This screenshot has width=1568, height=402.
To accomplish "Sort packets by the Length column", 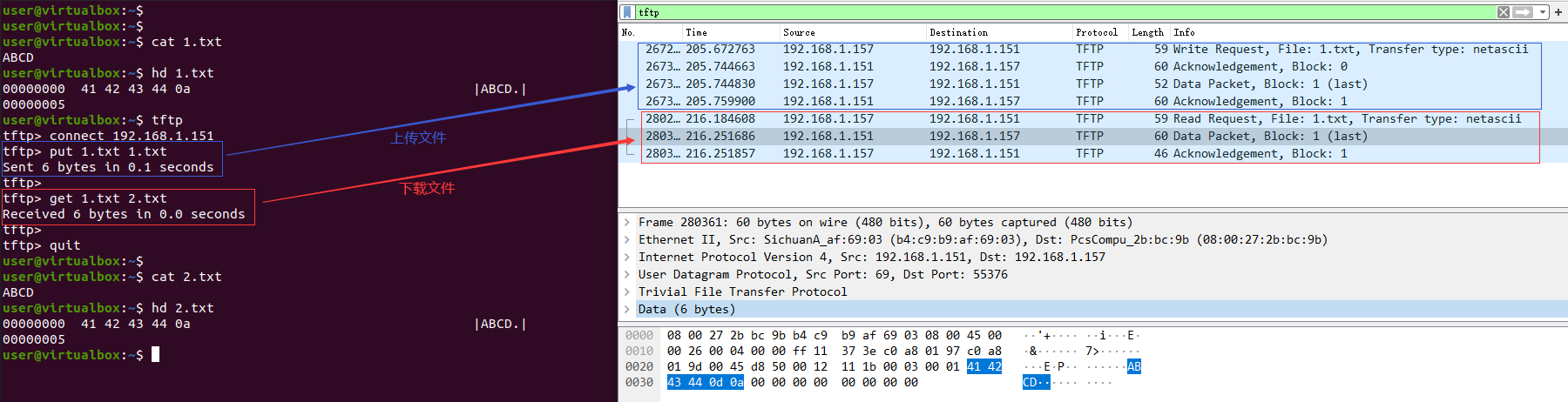I will click(1148, 32).
